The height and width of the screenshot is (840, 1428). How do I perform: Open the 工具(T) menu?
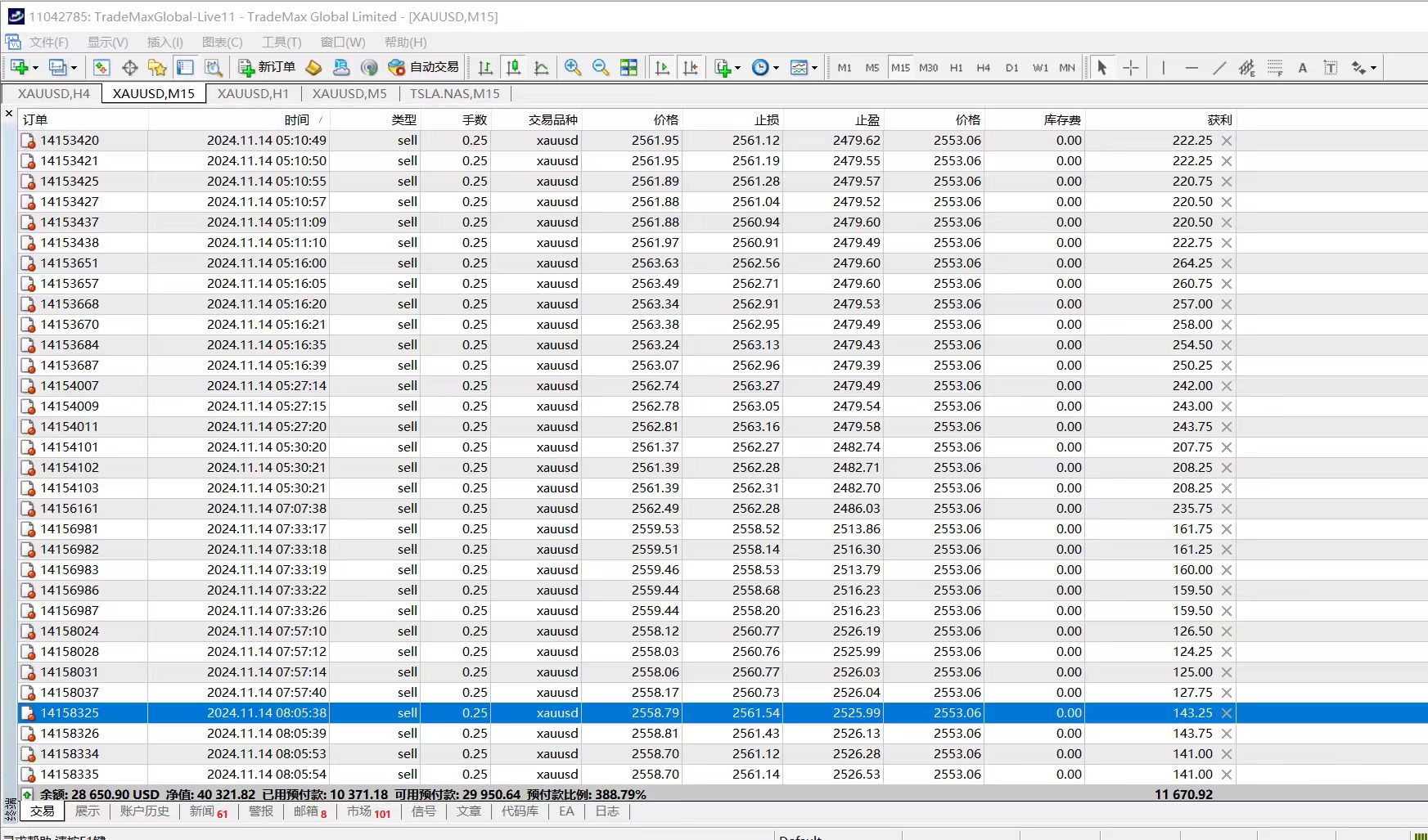point(282,43)
